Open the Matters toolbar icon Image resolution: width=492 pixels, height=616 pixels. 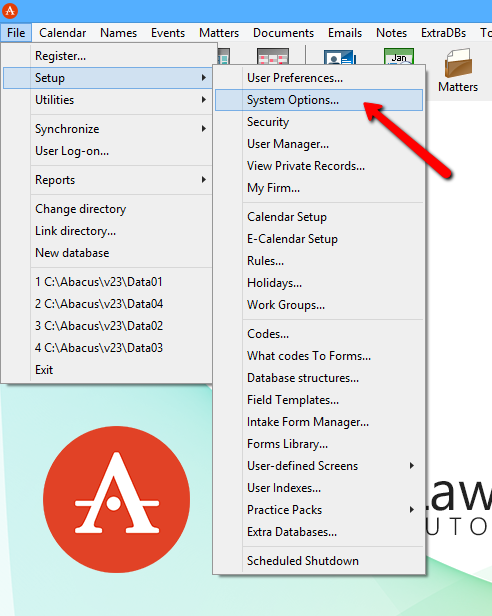(x=458, y=71)
